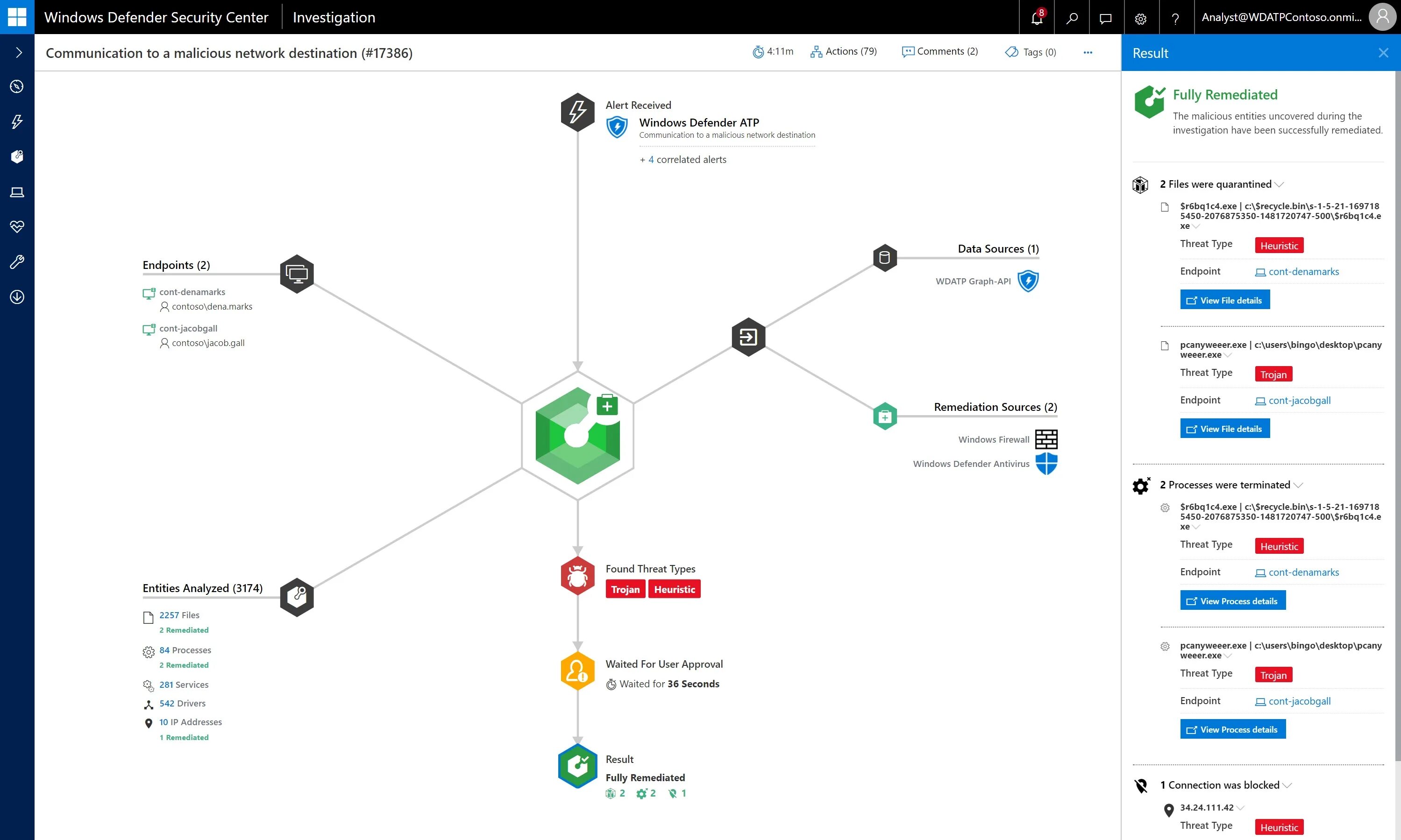Open the +4 correlated alerts link

683,159
